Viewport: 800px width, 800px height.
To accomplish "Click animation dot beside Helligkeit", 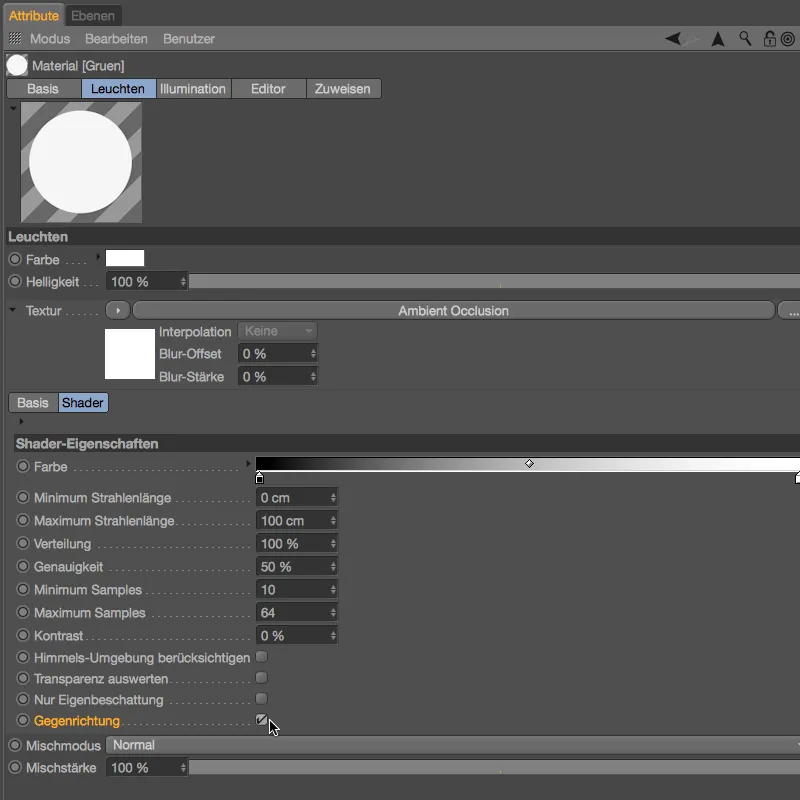I will (x=15, y=281).
